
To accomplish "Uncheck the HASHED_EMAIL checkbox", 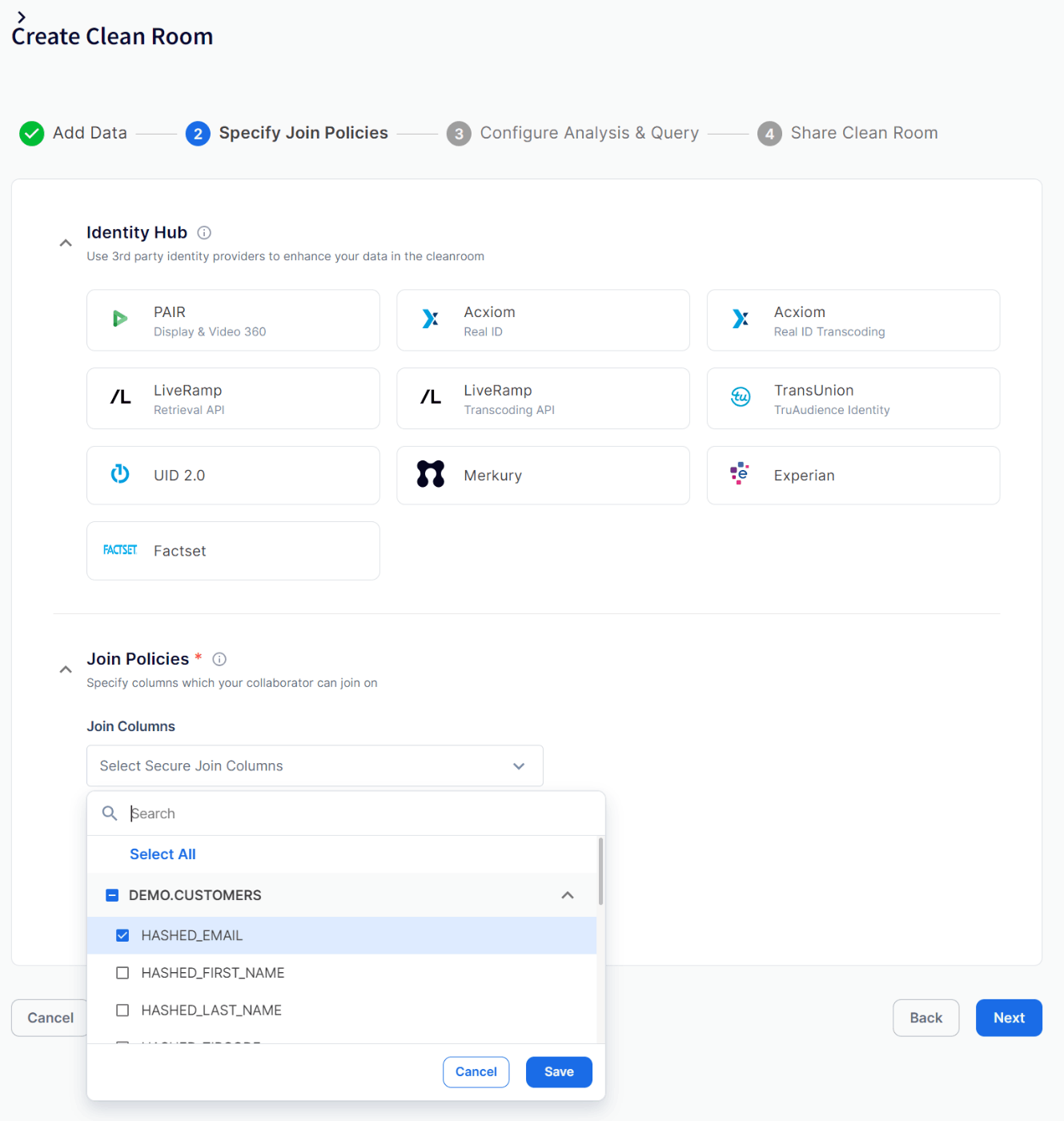I will pyautogui.click(x=122, y=936).
